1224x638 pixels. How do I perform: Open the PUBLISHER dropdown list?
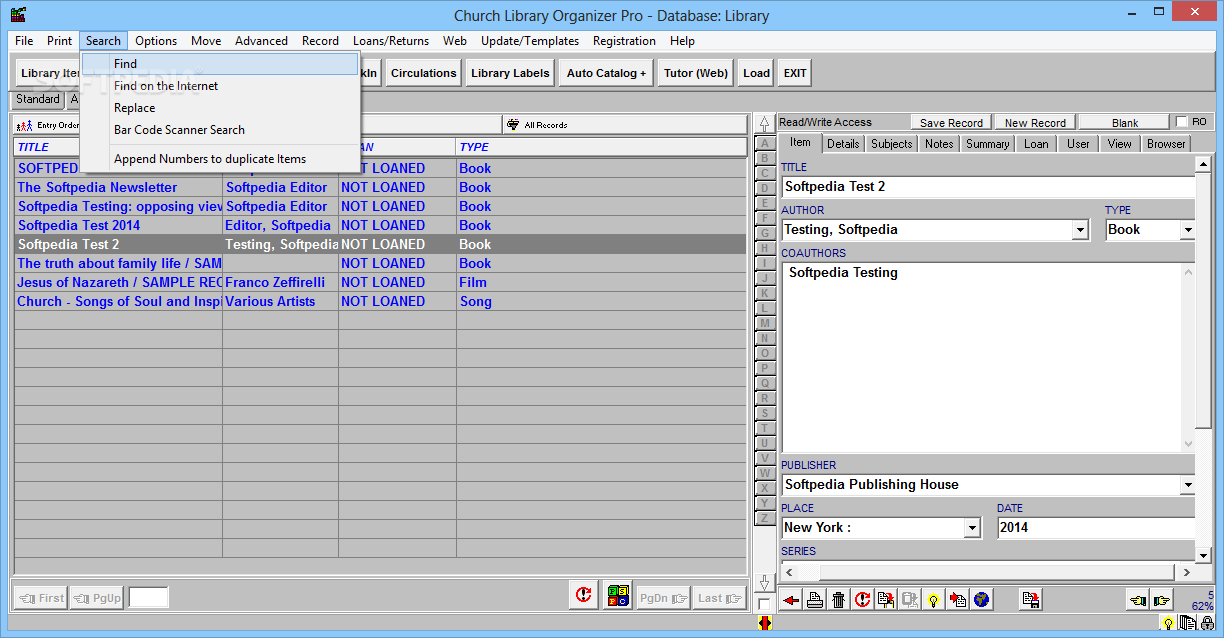click(1187, 485)
